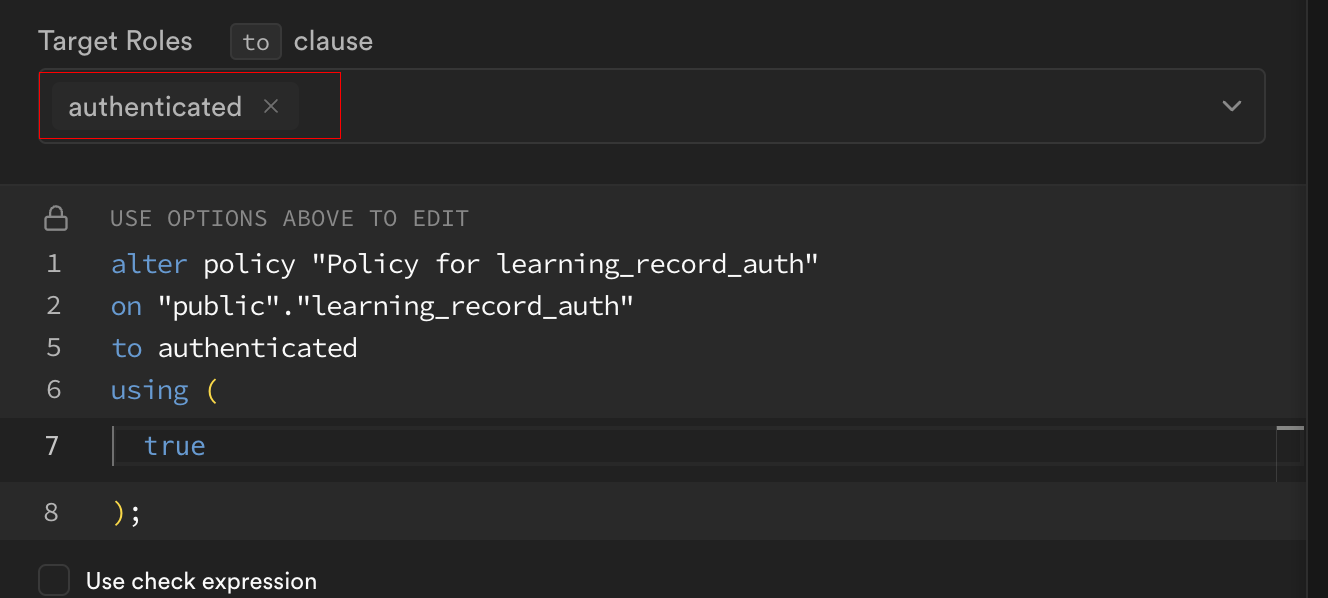Expand the Target Roles dropdown chevron
1328x598 pixels.
1232,106
